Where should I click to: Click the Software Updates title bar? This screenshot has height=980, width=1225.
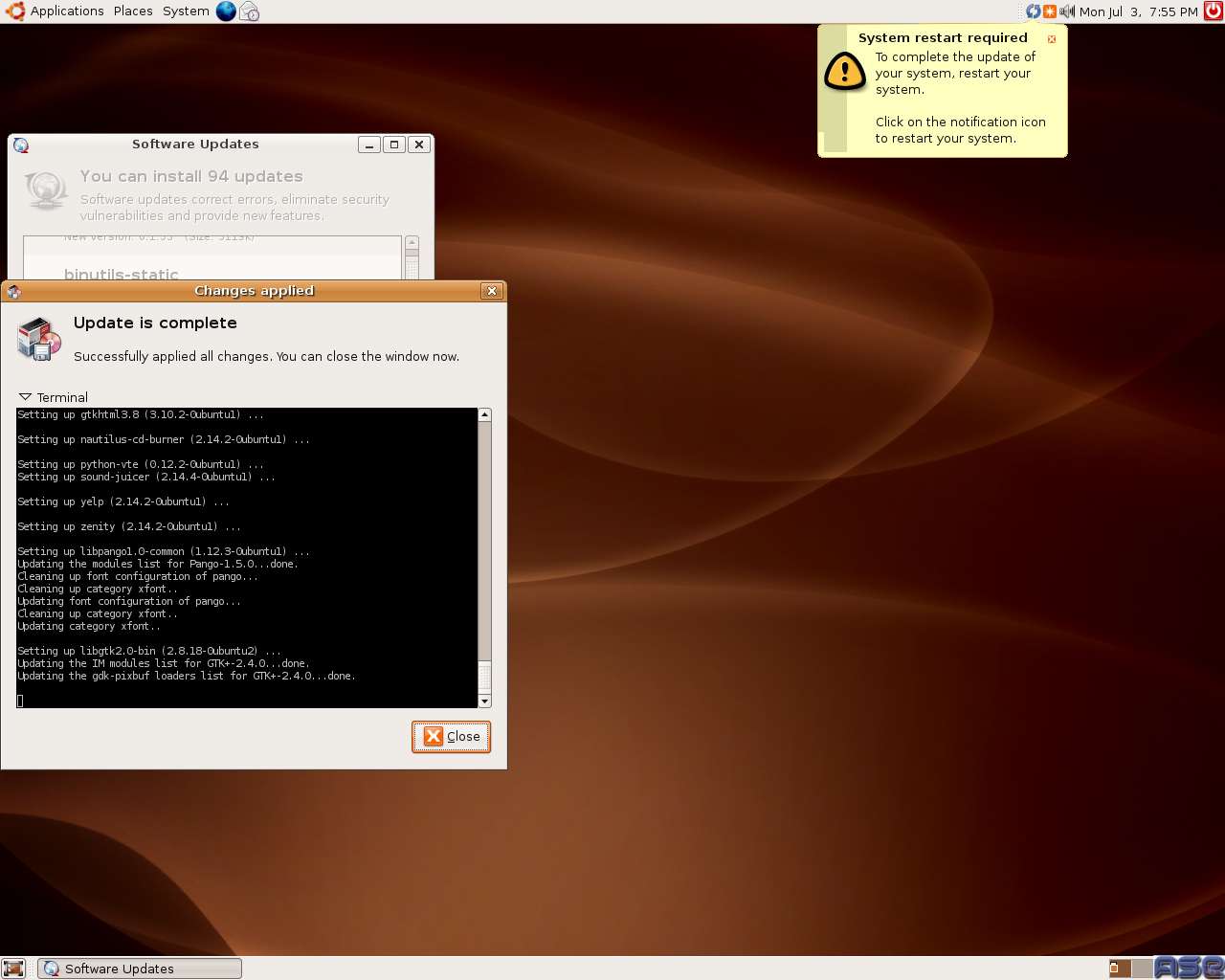click(x=195, y=145)
